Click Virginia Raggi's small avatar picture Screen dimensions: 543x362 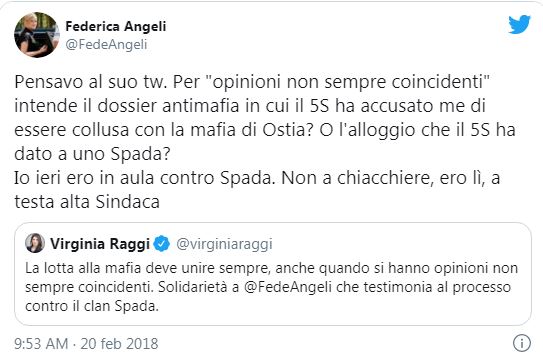(x=35, y=243)
